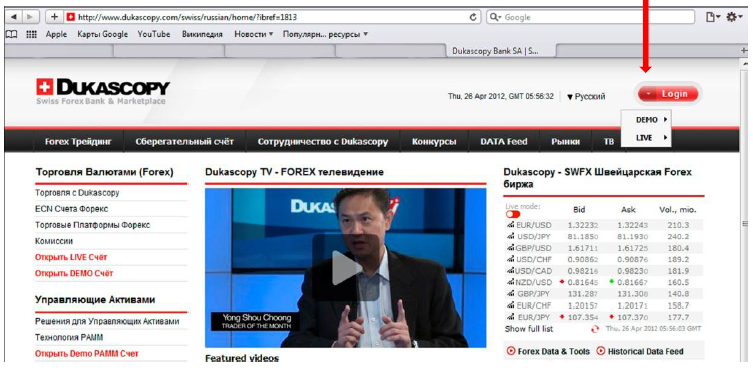Screen dimensions: 753x379
Task: Open the browser settings gear icon
Action: 733,17
